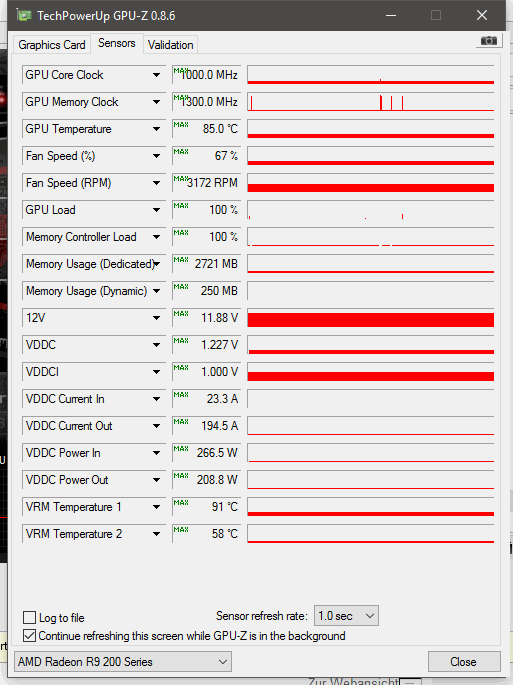Open Memory Usage (Dynamic) sensor menu
The height and width of the screenshot is (685, 513).
click(x=156, y=291)
